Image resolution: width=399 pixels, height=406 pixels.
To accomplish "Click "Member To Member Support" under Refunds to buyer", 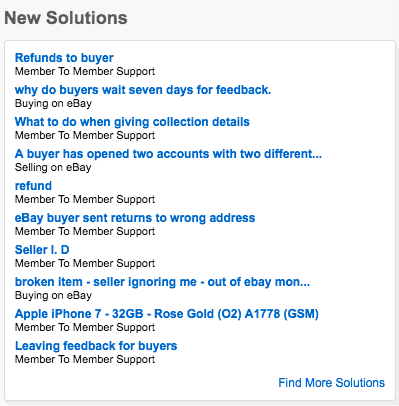I will (85, 71).
